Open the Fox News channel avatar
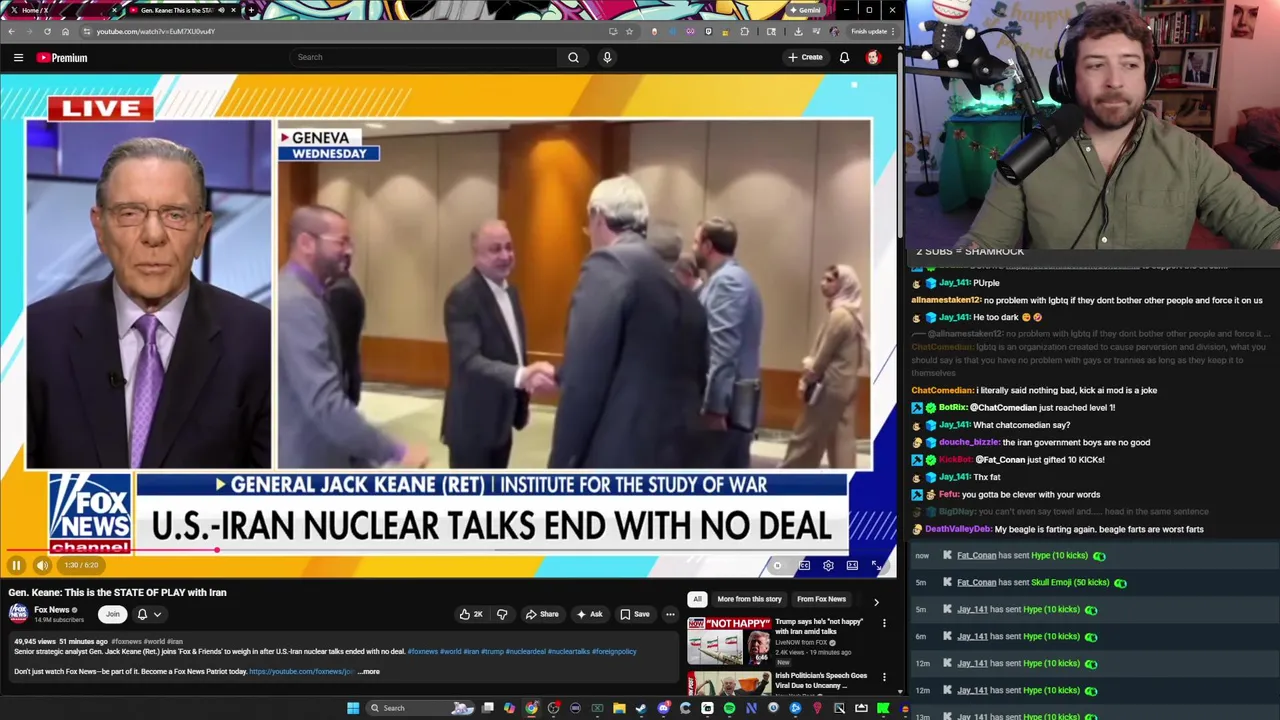1280x720 pixels. coord(18,613)
